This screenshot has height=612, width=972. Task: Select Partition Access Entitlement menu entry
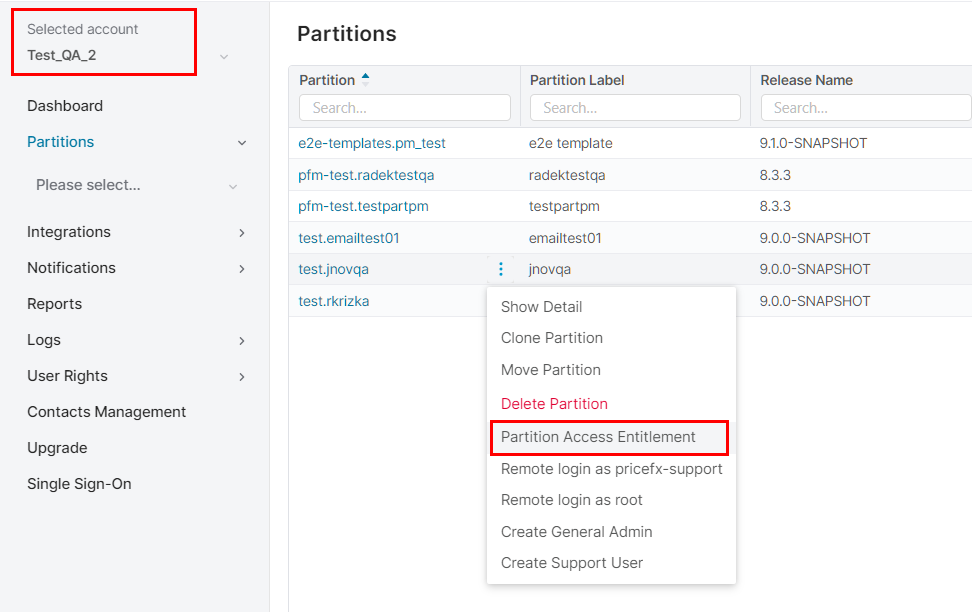(x=598, y=436)
